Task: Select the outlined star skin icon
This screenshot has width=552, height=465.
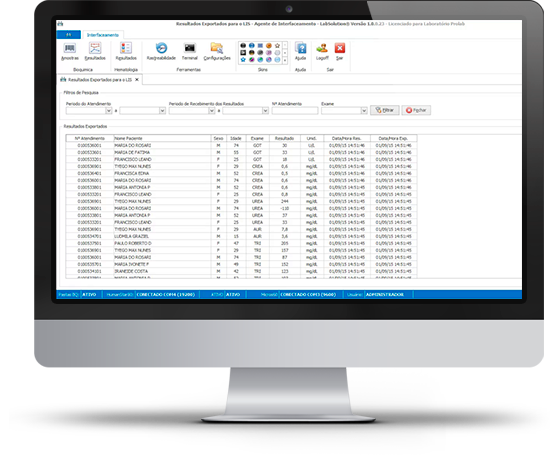Action: point(277,45)
